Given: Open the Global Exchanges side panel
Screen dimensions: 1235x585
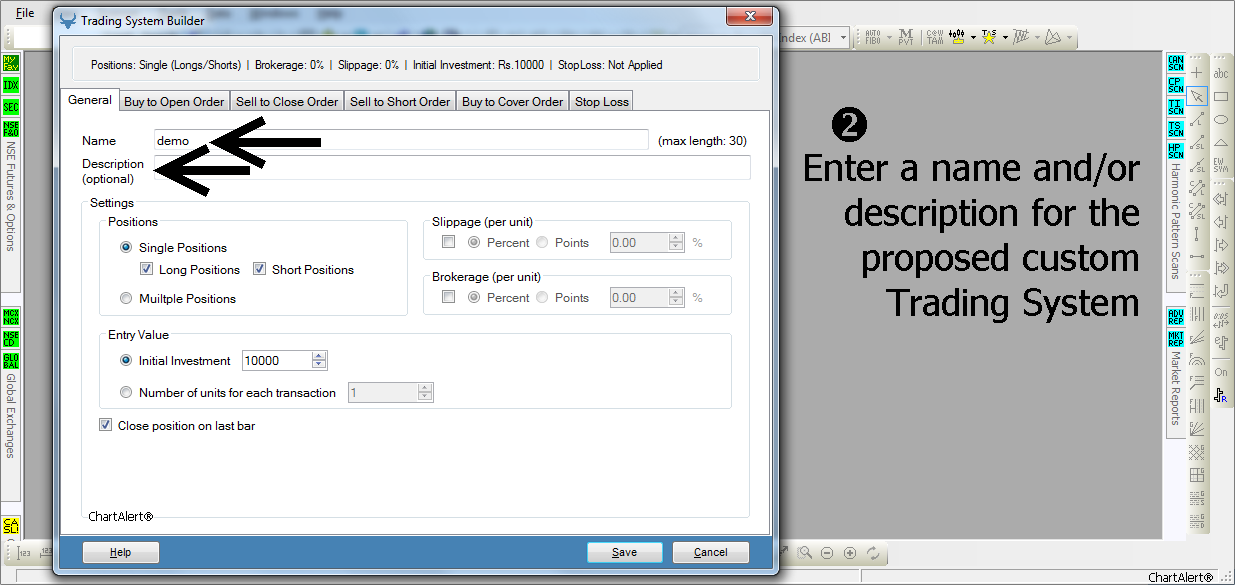Looking at the screenshot, I should coord(11,416).
